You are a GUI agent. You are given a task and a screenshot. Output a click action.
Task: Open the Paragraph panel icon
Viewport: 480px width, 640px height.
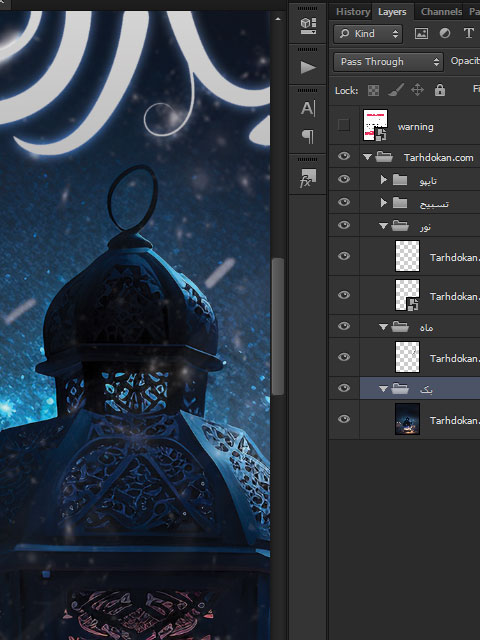pos(308,136)
